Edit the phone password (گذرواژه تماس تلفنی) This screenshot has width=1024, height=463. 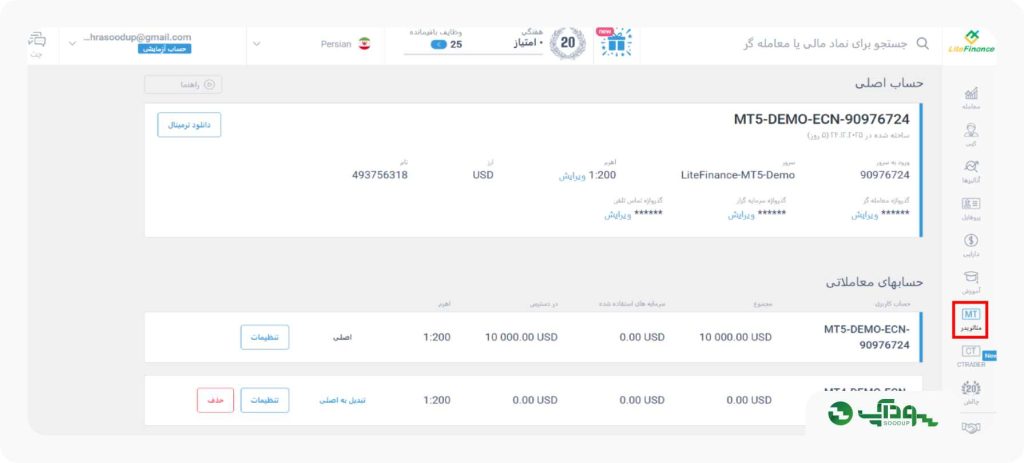click(617, 214)
